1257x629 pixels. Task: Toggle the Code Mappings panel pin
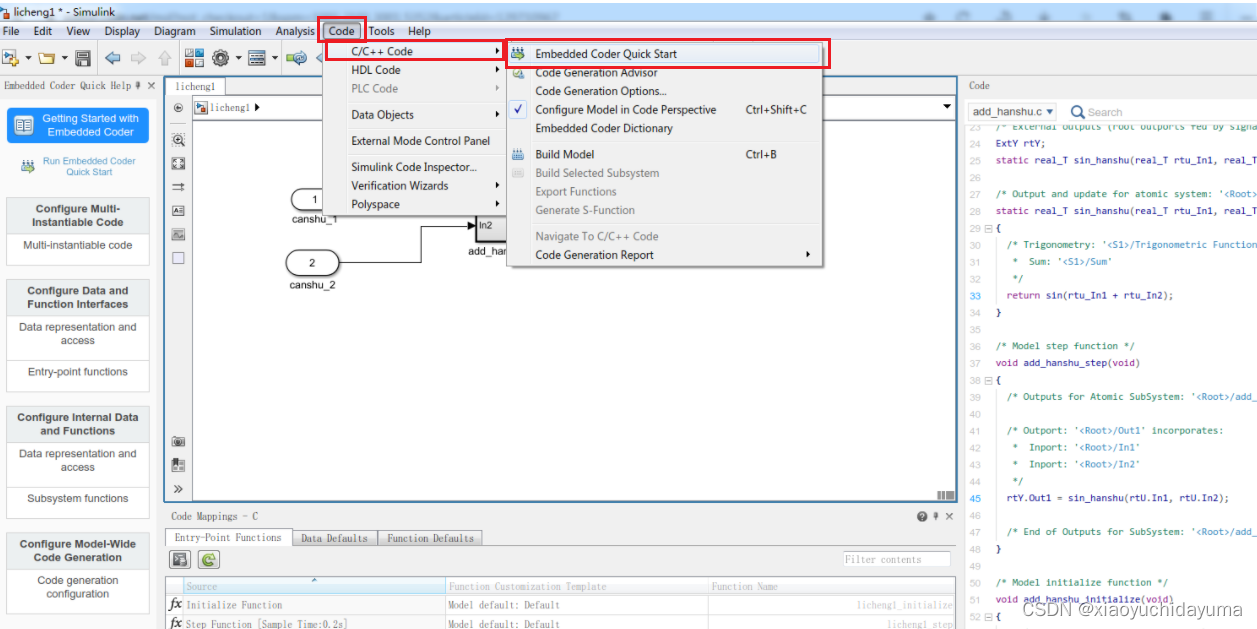point(937,517)
